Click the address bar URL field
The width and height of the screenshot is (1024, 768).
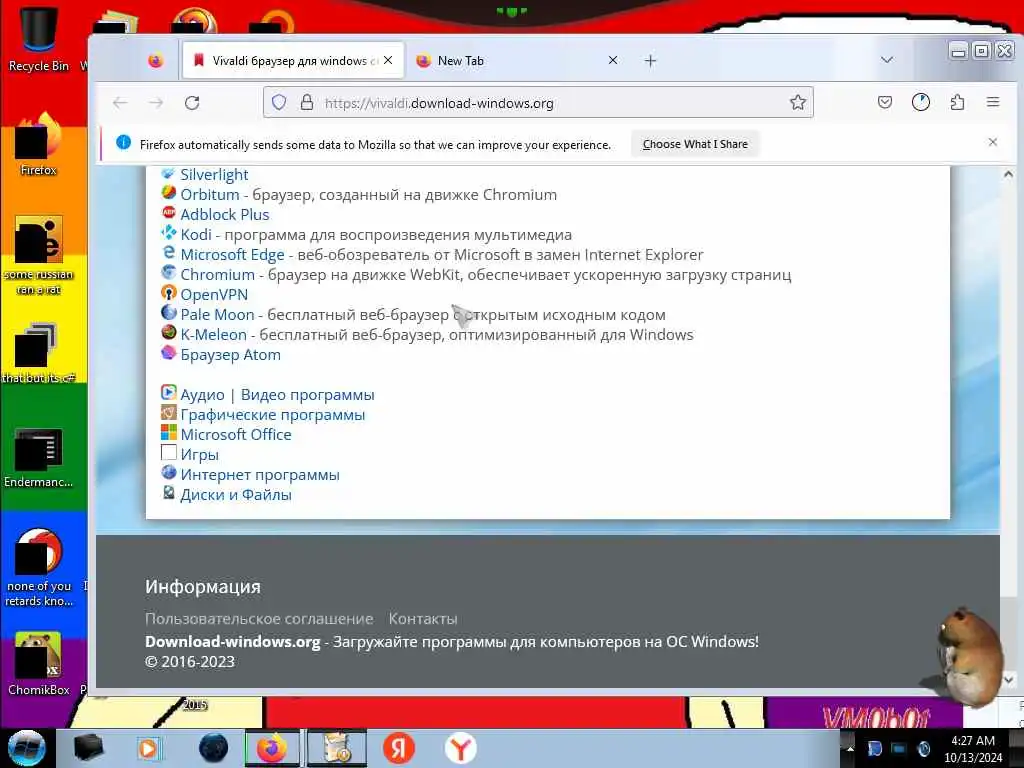(538, 103)
